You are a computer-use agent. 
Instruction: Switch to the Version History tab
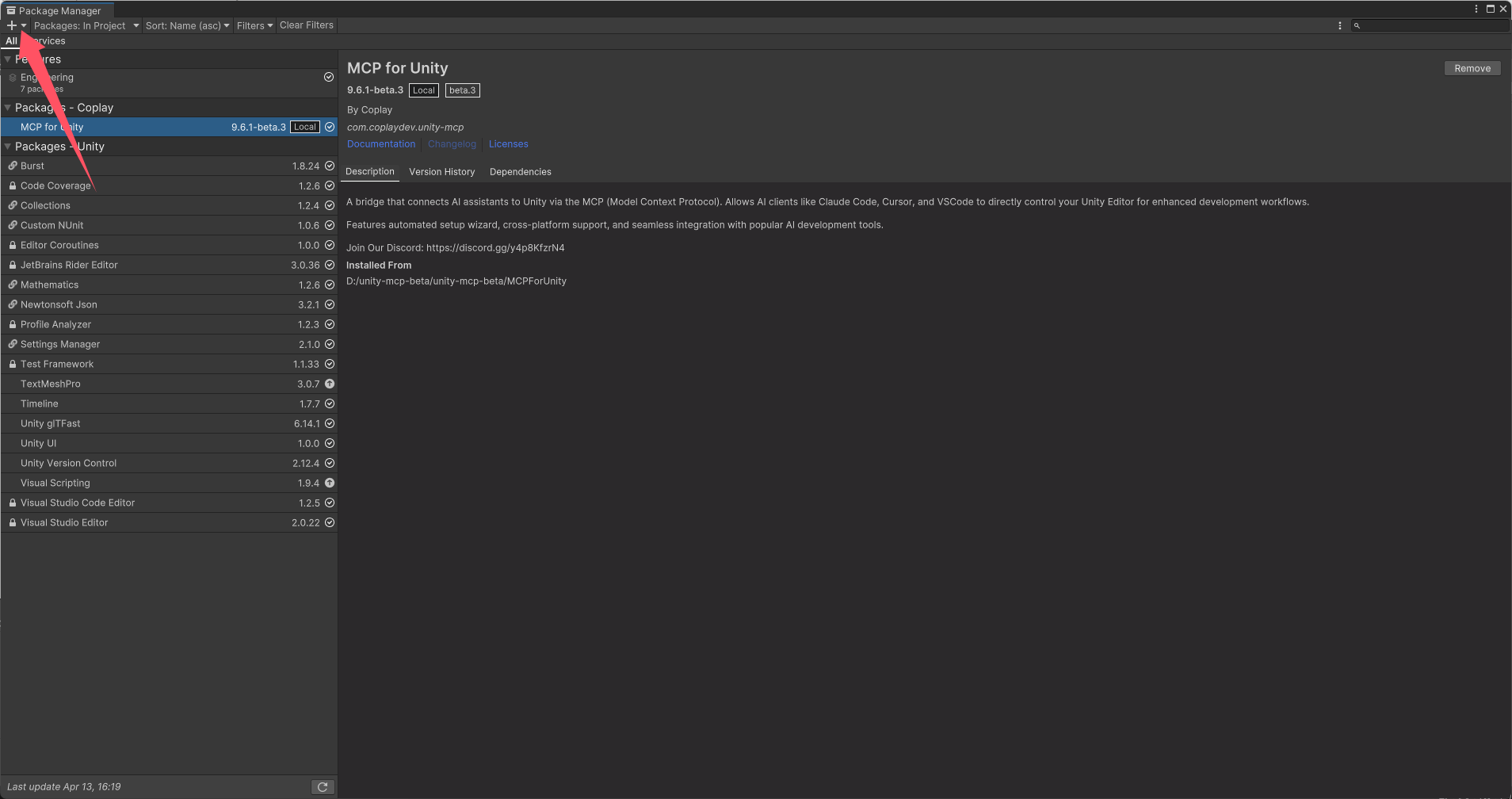(x=442, y=172)
